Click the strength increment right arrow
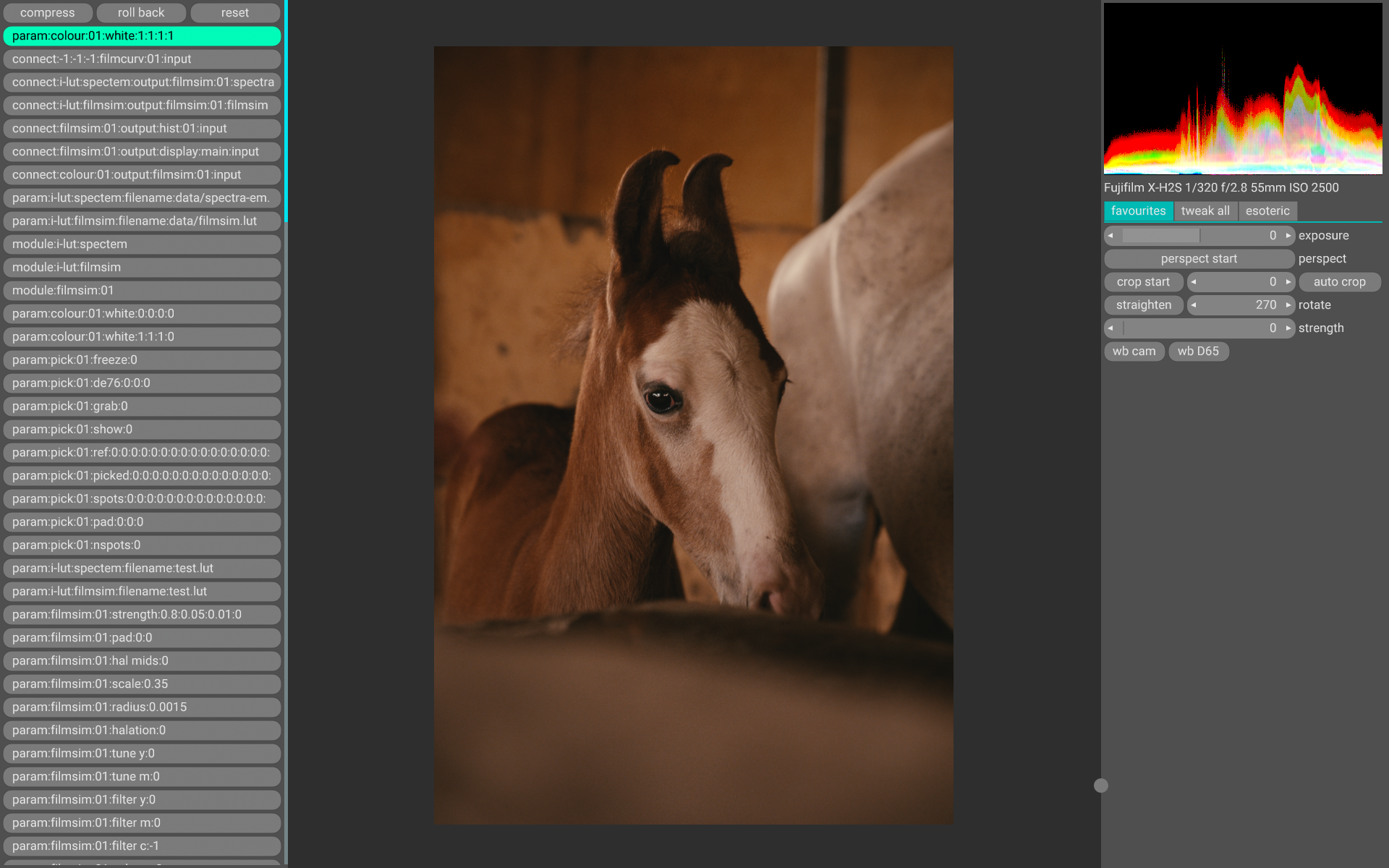 (x=1288, y=328)
